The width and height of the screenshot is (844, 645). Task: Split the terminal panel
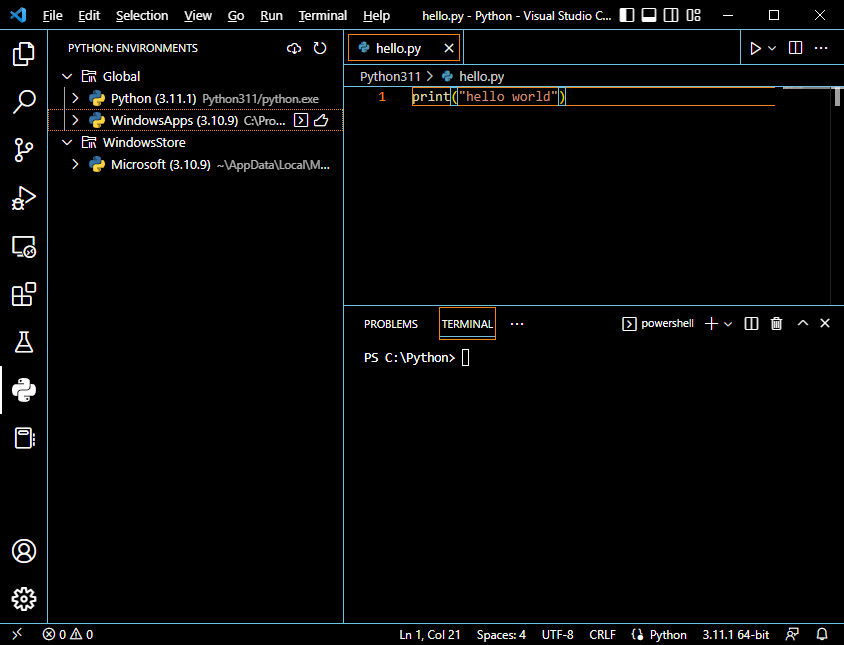click(751, 324)
